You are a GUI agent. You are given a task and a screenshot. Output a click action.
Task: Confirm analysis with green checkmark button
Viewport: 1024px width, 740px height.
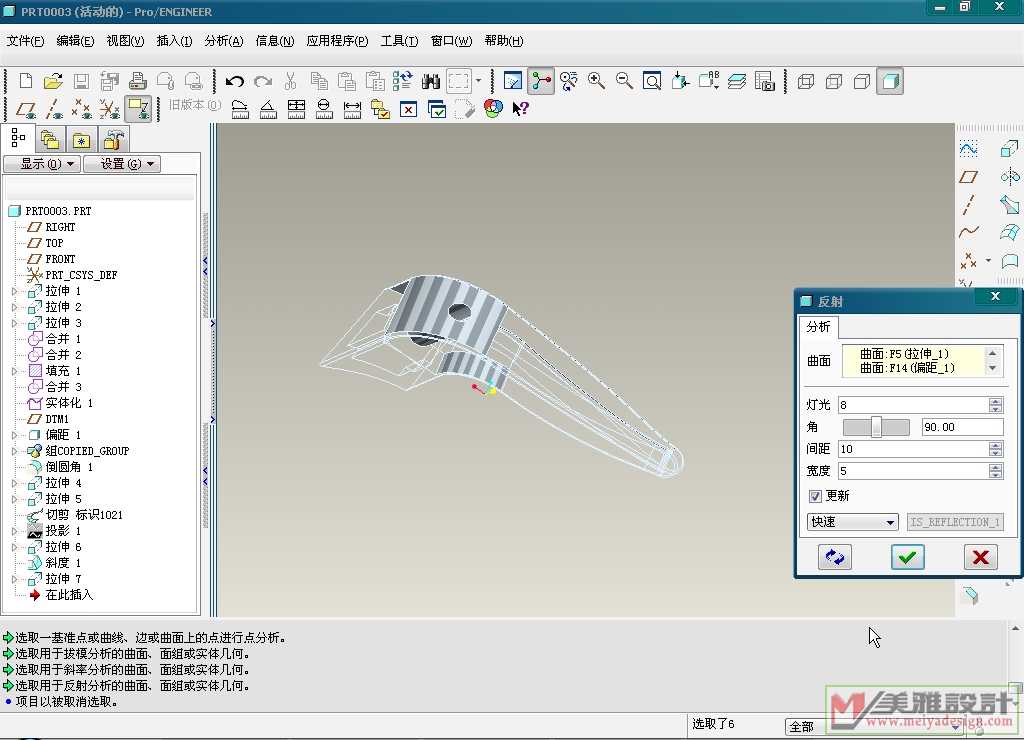tap(908, 557)
